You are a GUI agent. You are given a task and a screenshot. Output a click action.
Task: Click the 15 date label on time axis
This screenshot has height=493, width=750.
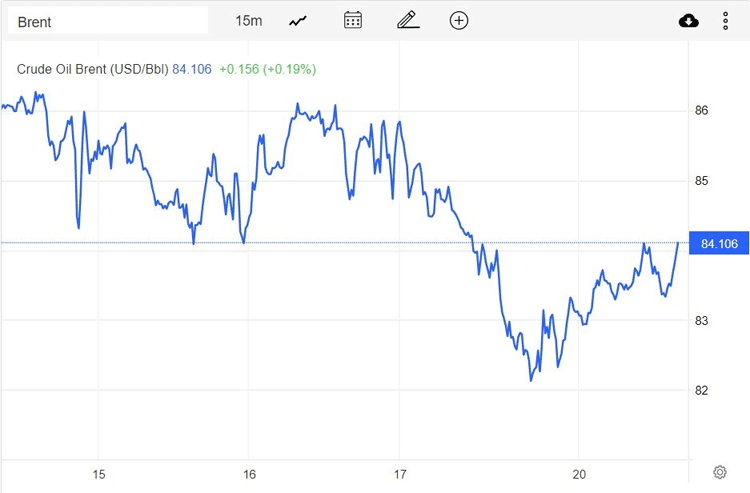[99, 474]
